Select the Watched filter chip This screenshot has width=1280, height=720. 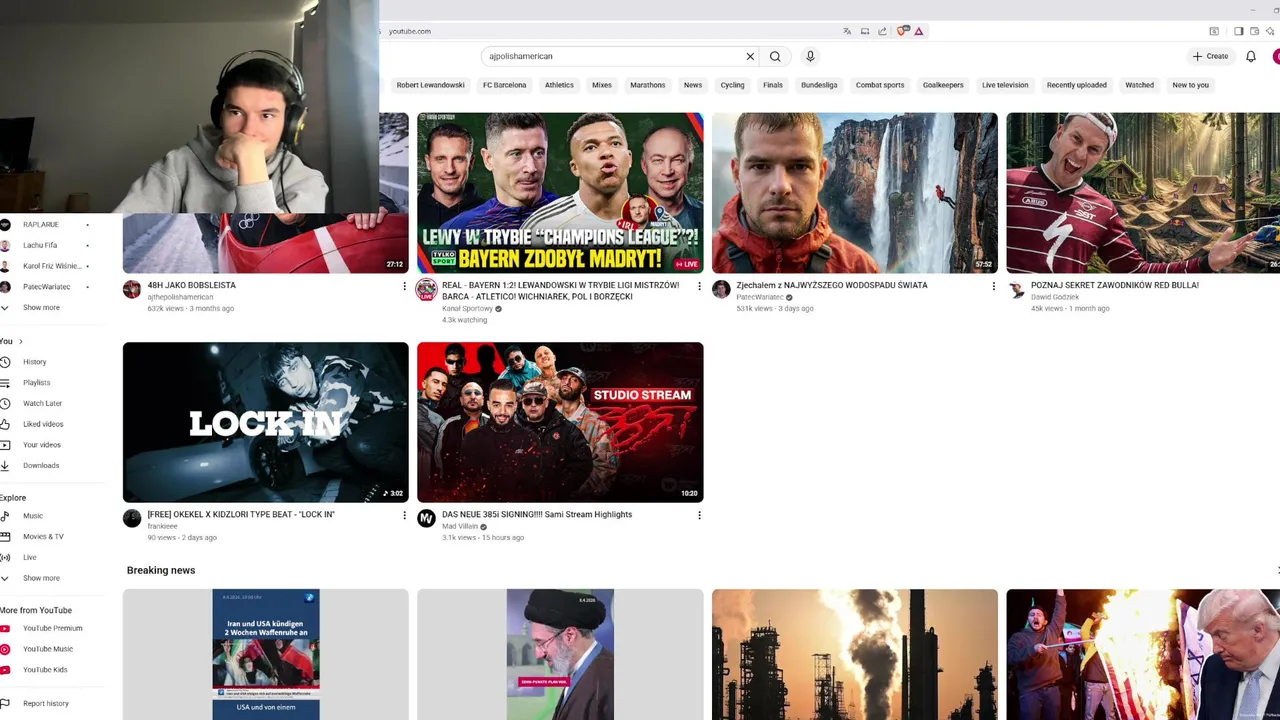[1139, 85]
